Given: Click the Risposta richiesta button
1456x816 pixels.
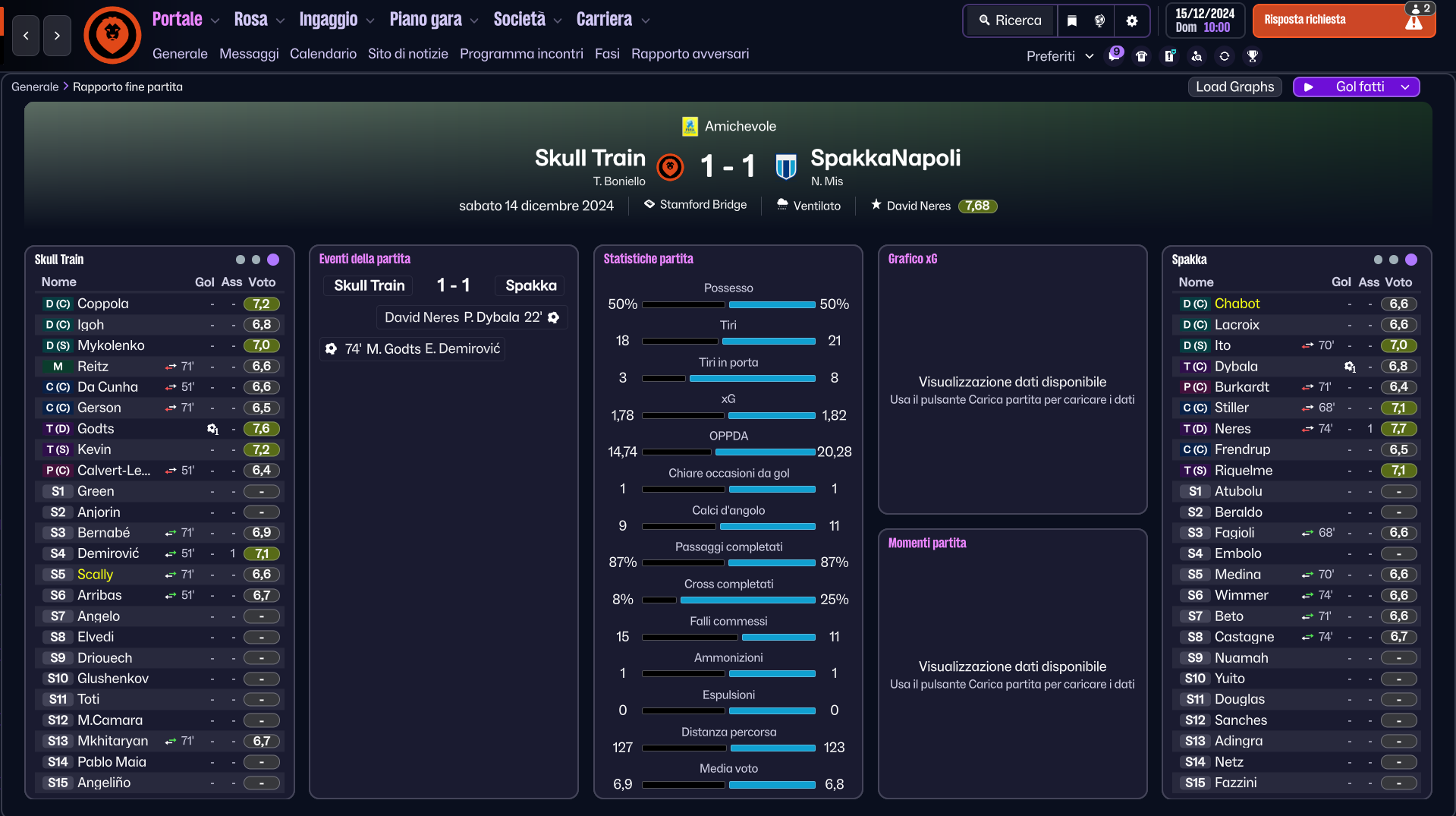Looking at the screenshot, I should click(1344, 20).
